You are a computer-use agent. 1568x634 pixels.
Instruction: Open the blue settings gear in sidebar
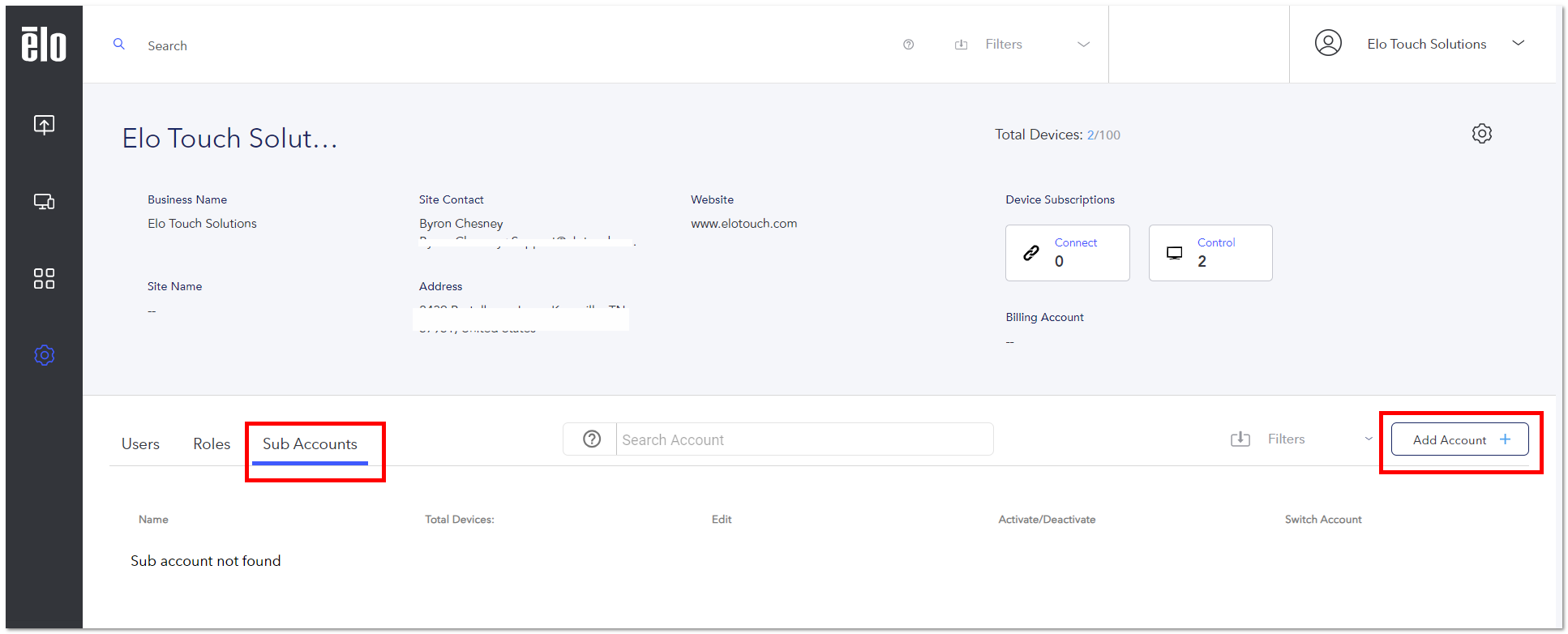[44, 355]
